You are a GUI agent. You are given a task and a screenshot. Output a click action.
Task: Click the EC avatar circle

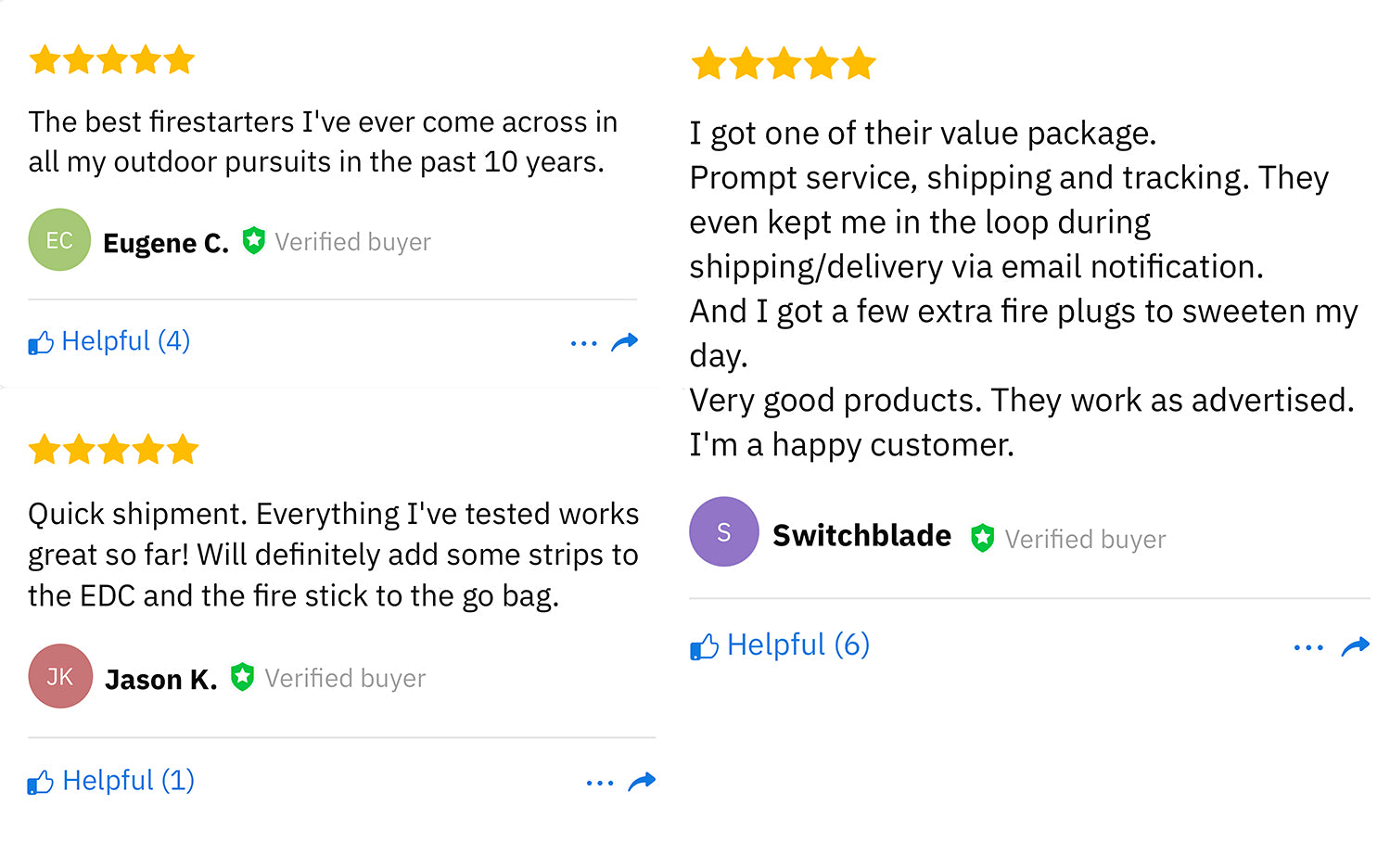pyautogui.click(x=59, y=240)
